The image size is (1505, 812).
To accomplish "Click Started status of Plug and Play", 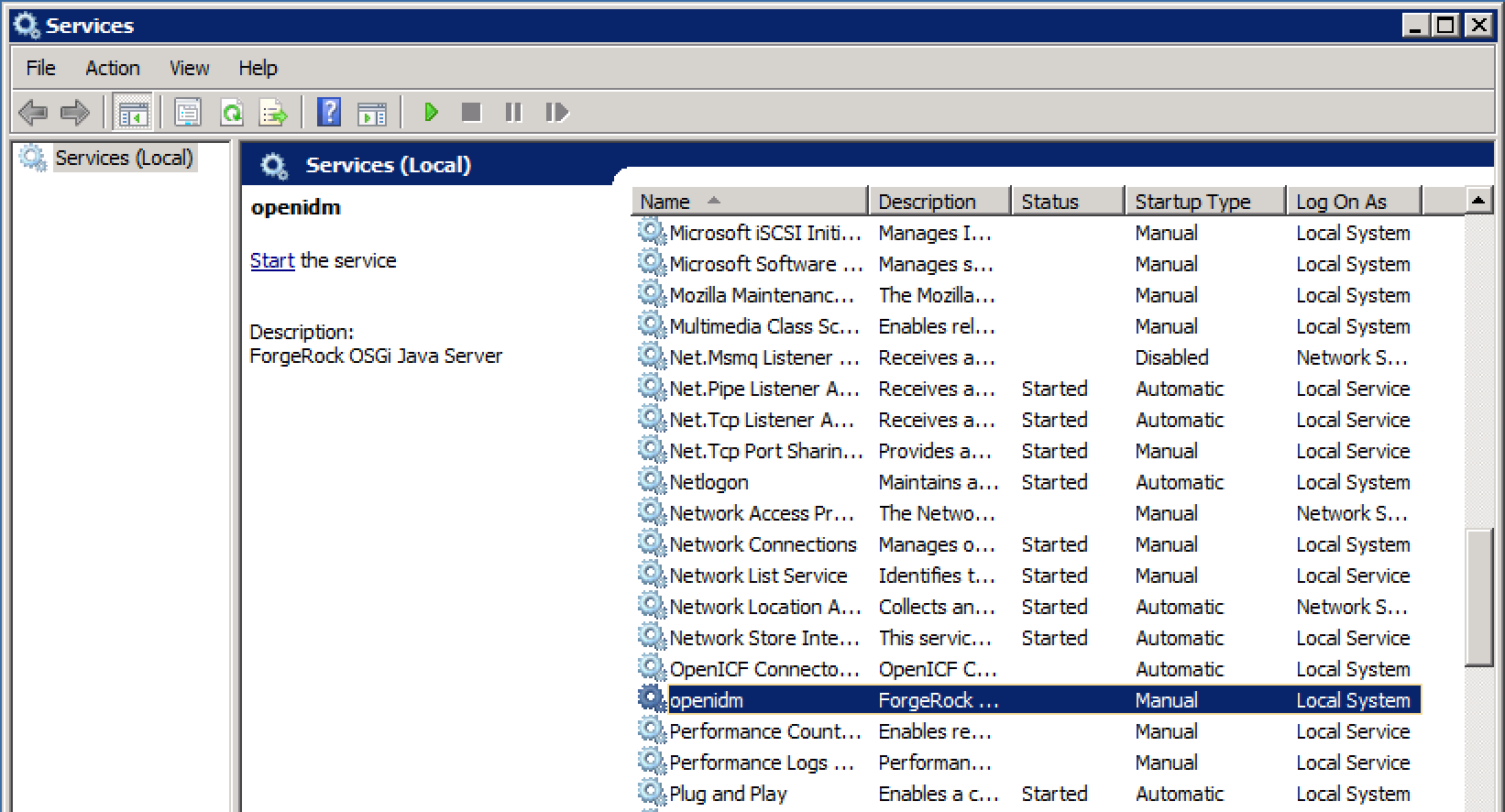I will [x=1055, y=794].
